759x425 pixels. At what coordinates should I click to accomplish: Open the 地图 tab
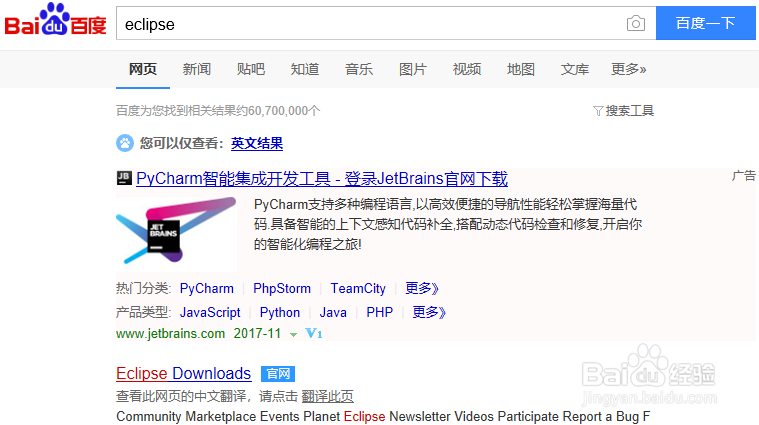[520, 69]
